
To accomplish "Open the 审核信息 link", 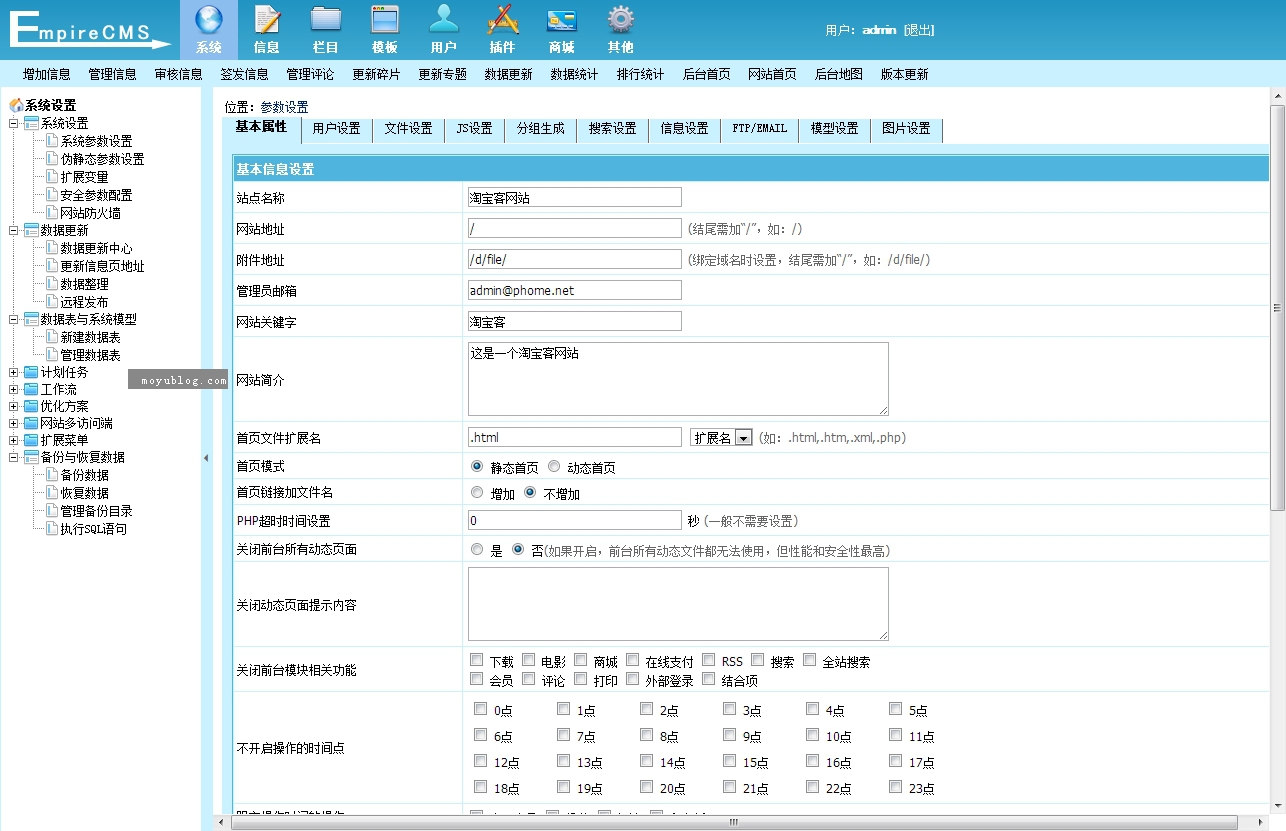I will (179, 74).
